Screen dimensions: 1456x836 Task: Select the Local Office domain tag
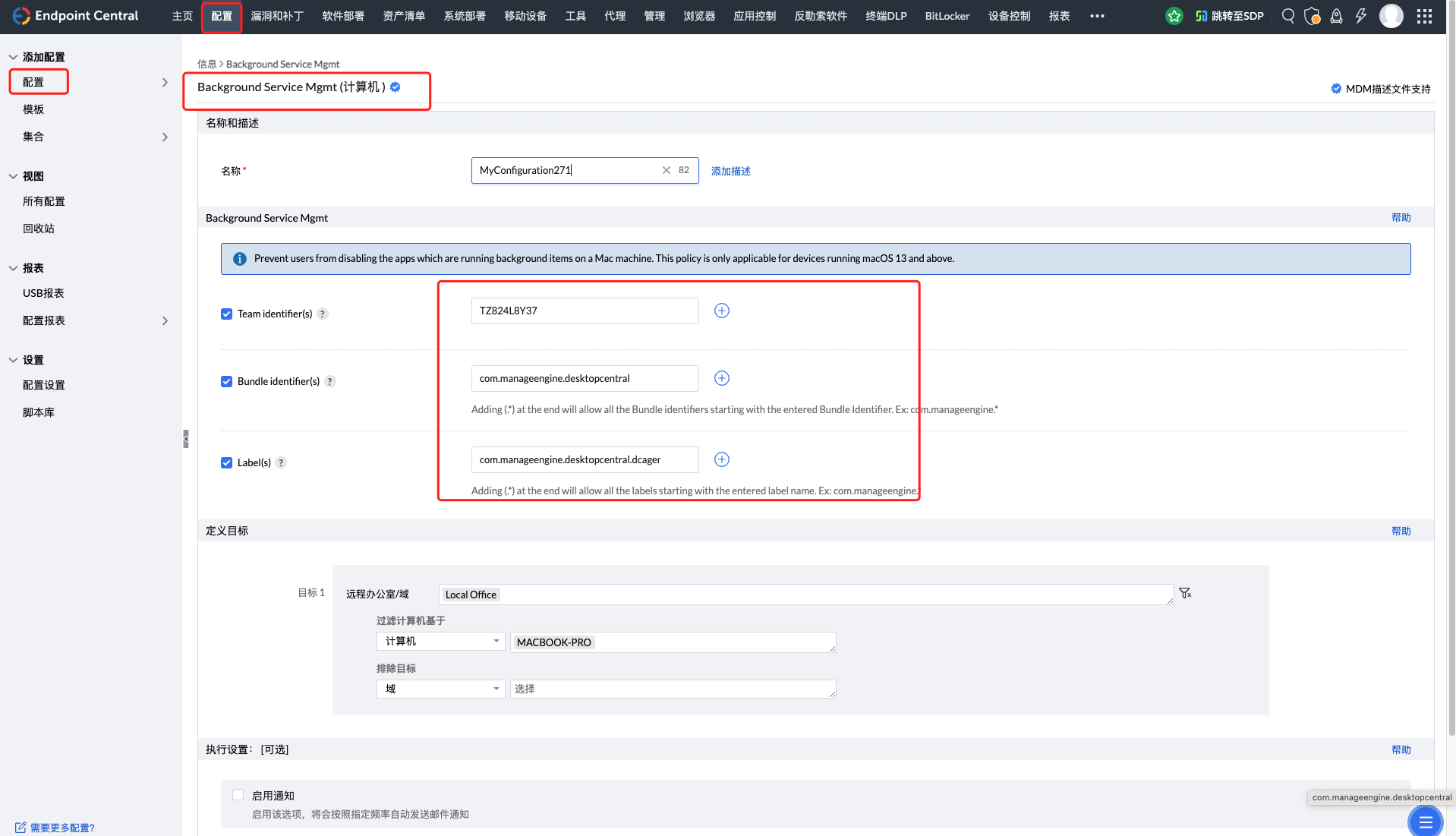pyautogui.click(x=471, y=595)
